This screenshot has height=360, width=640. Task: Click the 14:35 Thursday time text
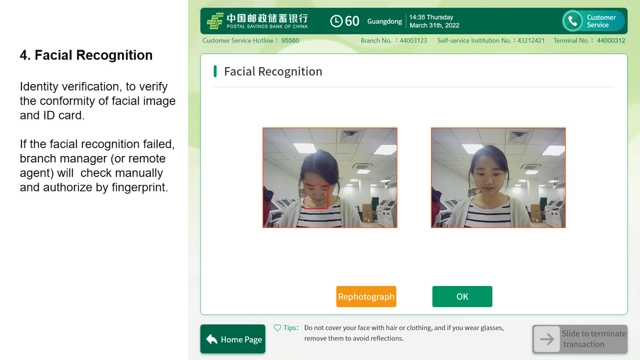(x=431, y=17)
